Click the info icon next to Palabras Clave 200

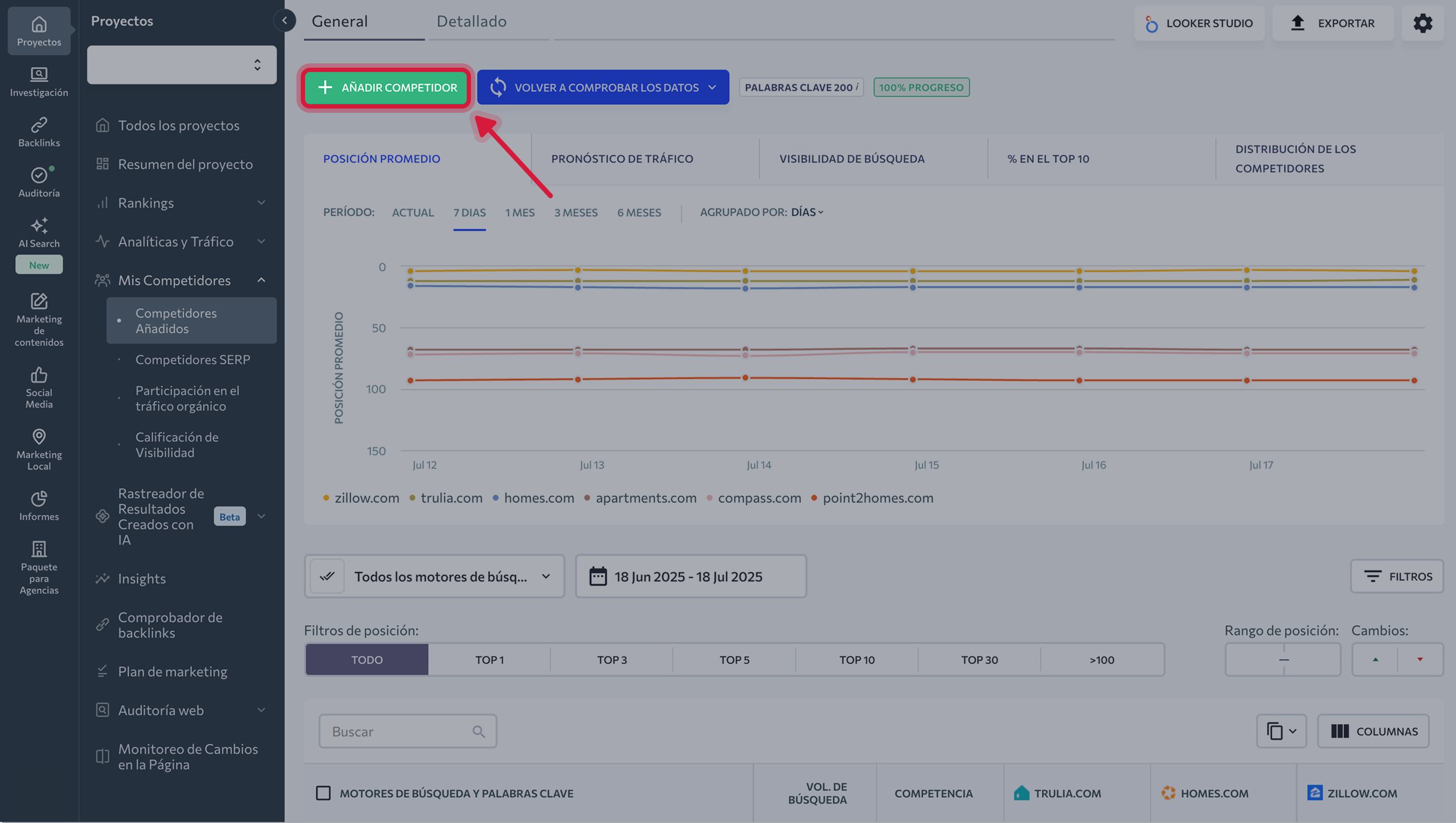click(x=857, y=86)
